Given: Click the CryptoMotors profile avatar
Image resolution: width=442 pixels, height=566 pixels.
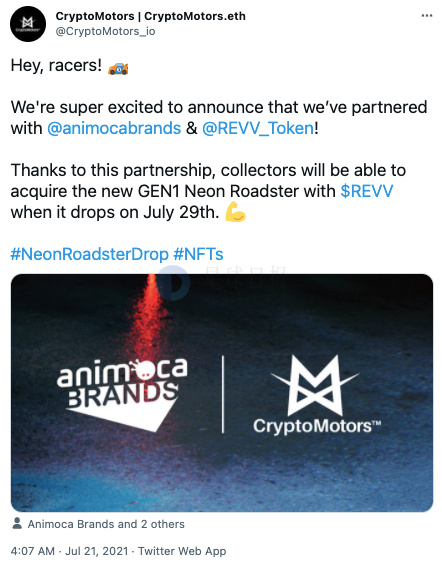Looking at the screenshot, I should [x=28, y=23].
